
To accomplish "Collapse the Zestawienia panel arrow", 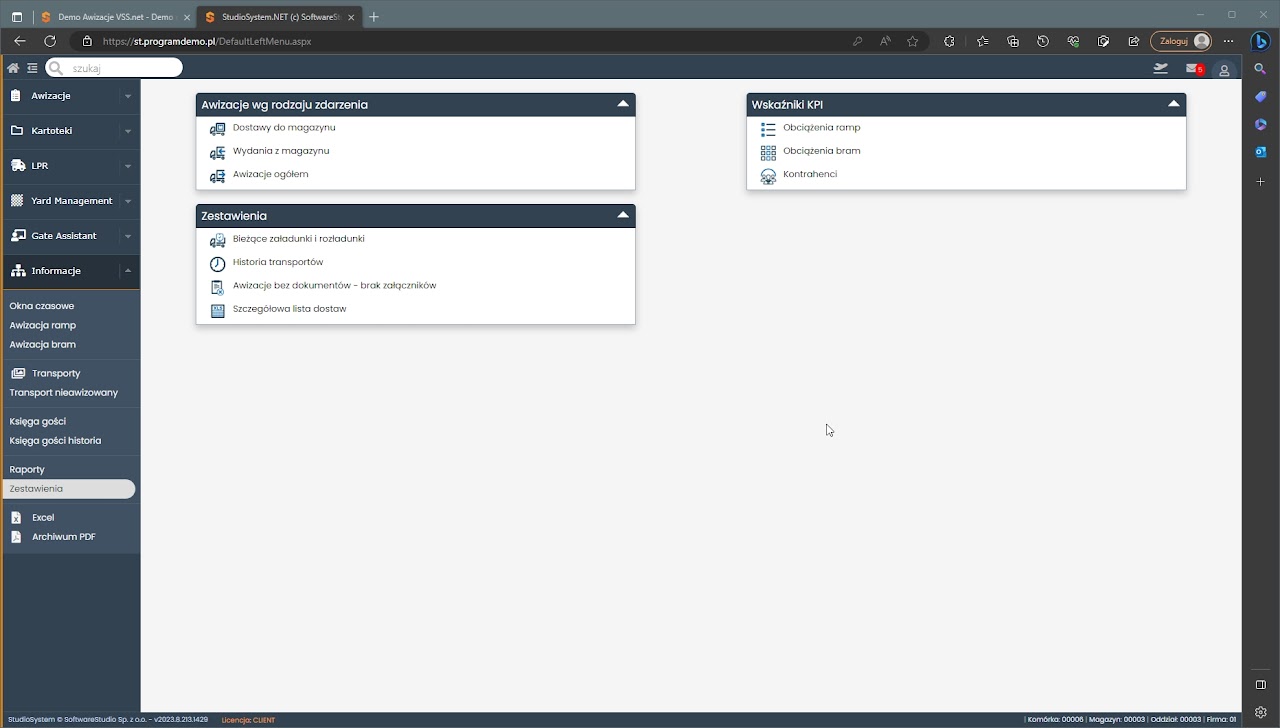I will pos(623,215).
